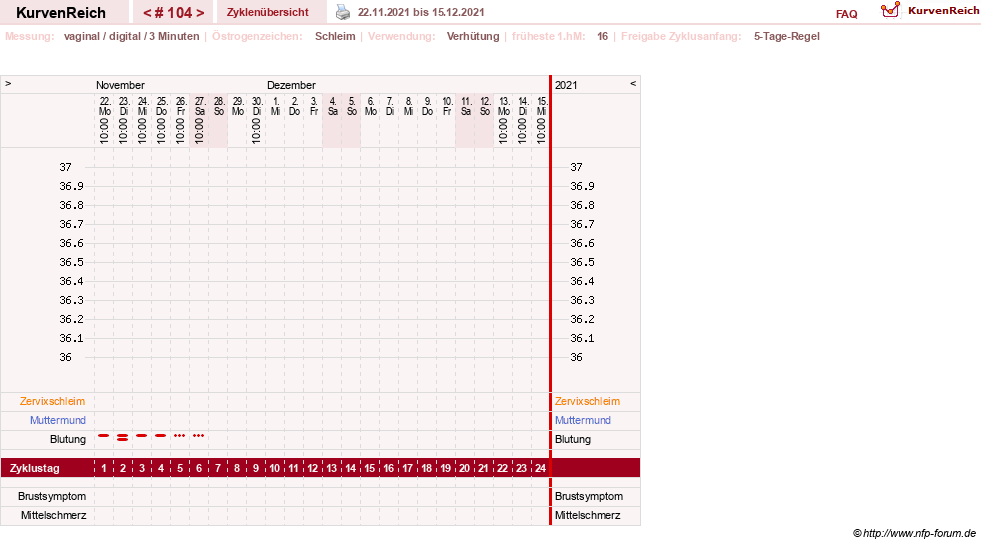
Task: Click date header 4. Sa
Action: pyautogui.click(x=332, y=106)
